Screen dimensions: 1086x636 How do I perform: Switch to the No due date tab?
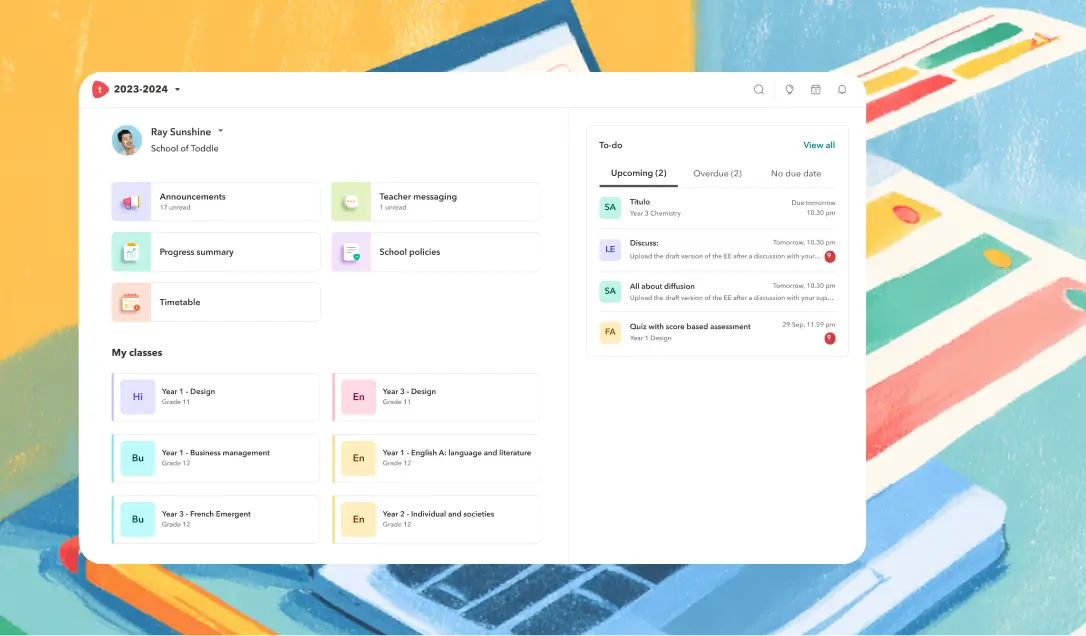click(x=796, y=173)
